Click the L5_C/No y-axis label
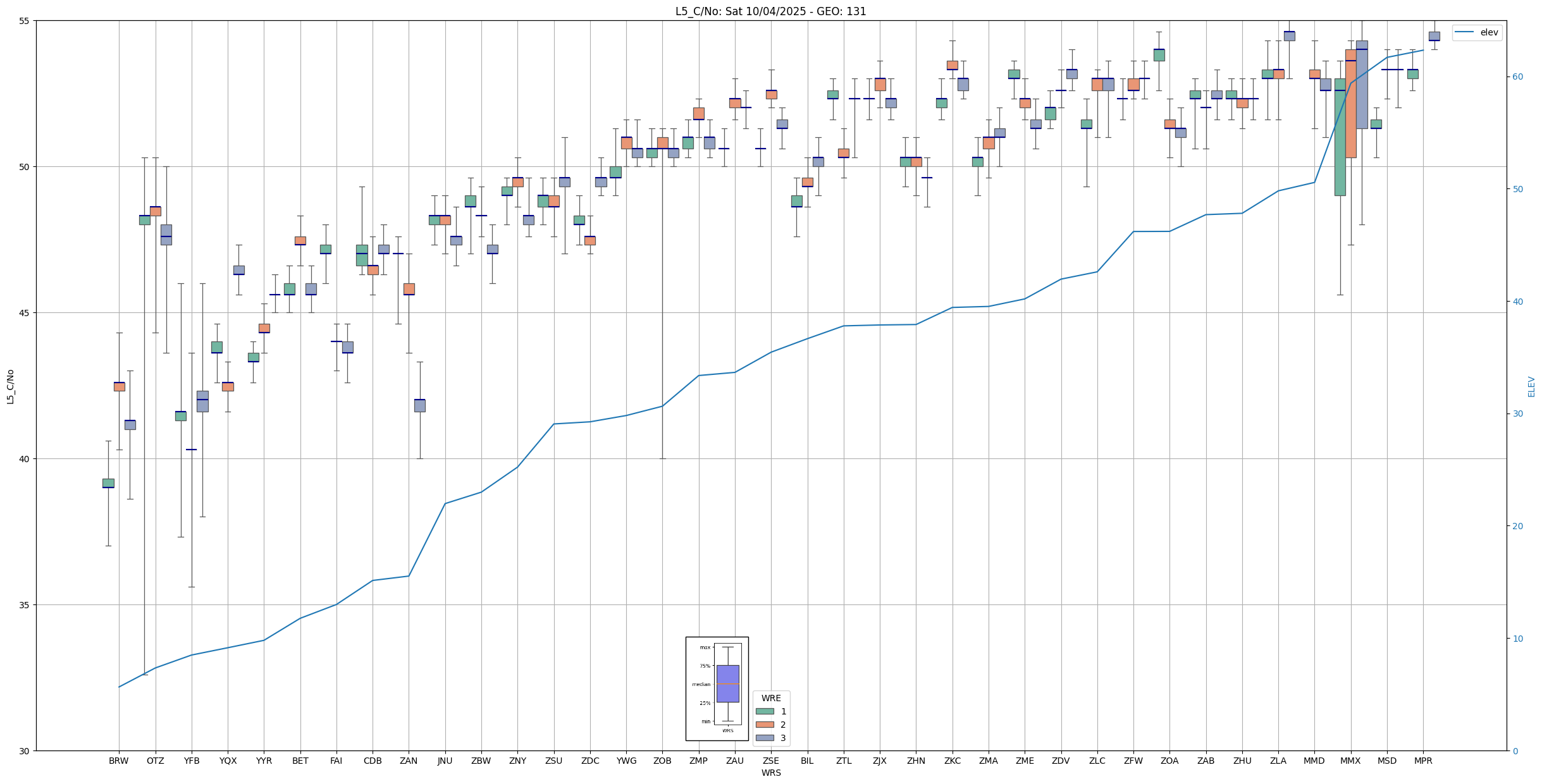Image resolution: width=1542 pixels, height=784 pixels. [x=10, y=386]
